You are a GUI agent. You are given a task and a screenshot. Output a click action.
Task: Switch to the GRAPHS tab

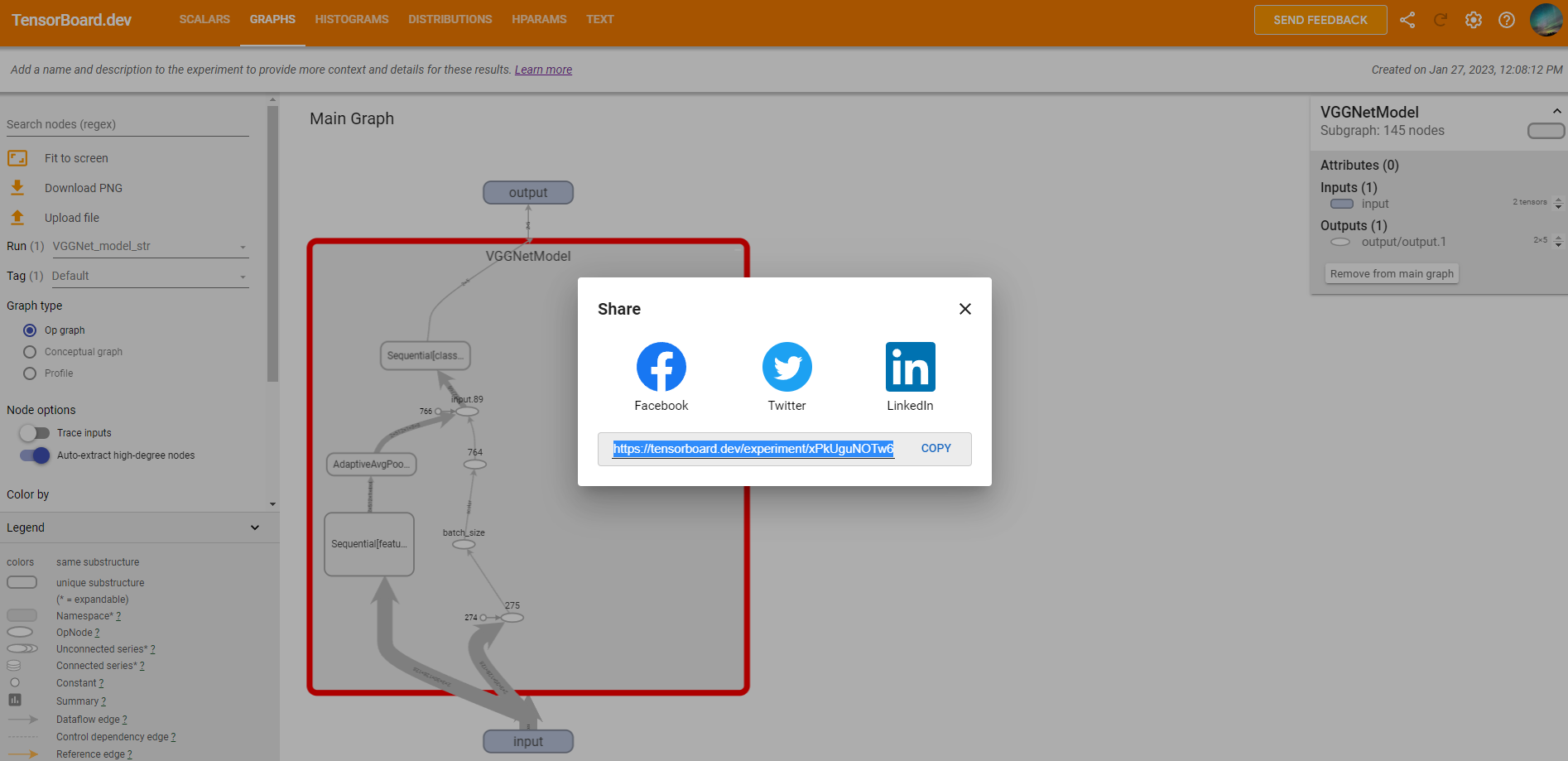272,19
